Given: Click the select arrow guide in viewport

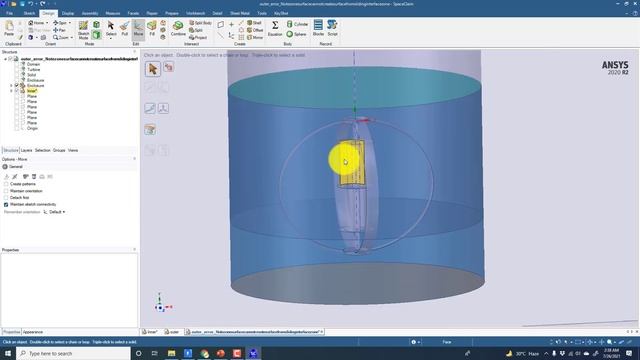Looking at the screenshot, I should (153, 69).
